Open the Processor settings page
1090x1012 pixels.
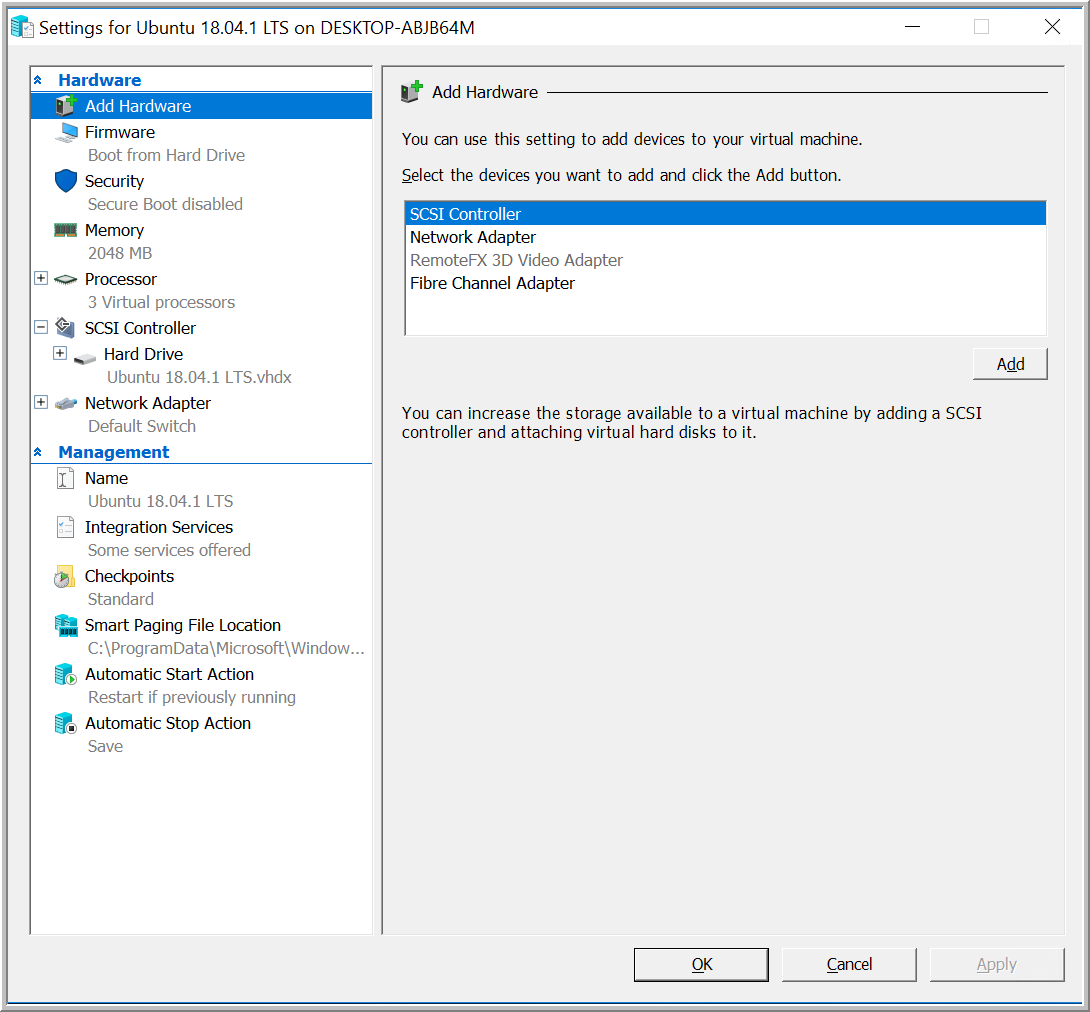coord(120,279)
